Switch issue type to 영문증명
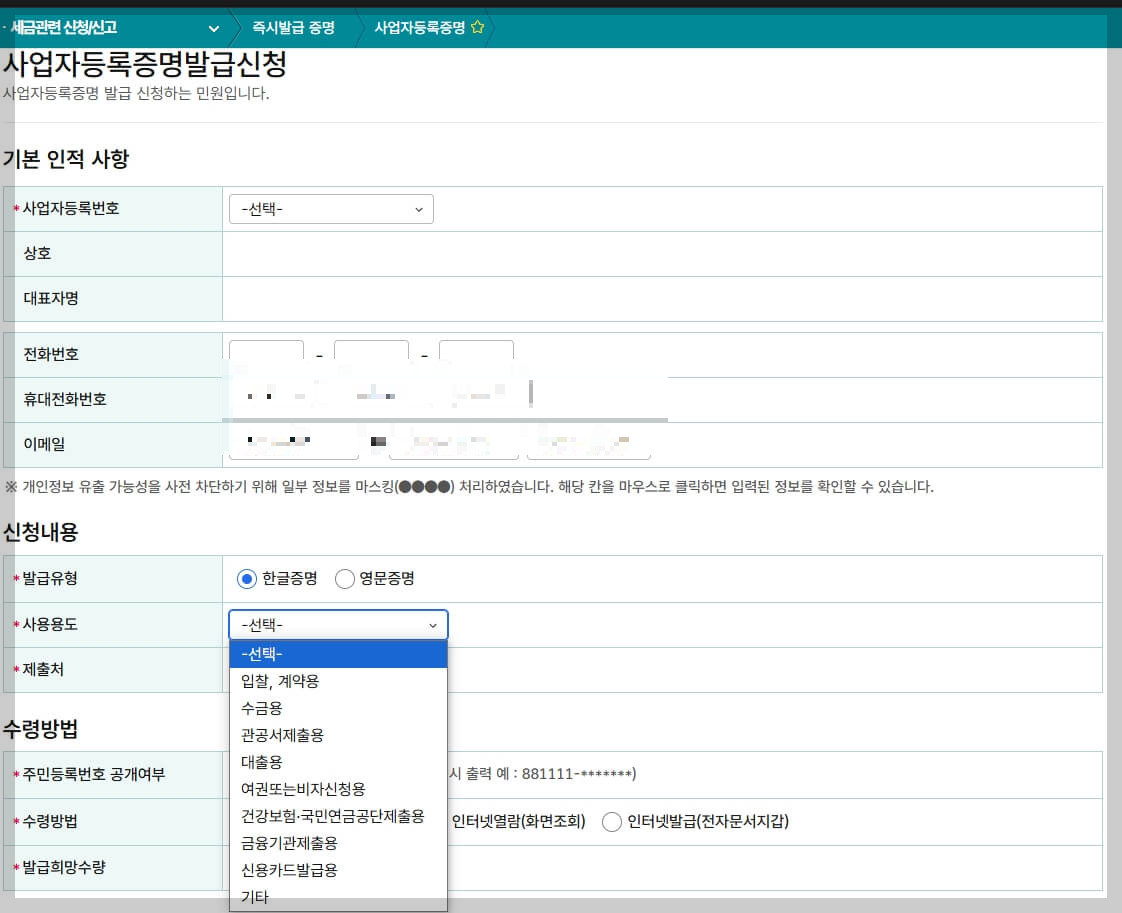The width and height of the screenshot is (1122, 913). click(x=344, y=578)
